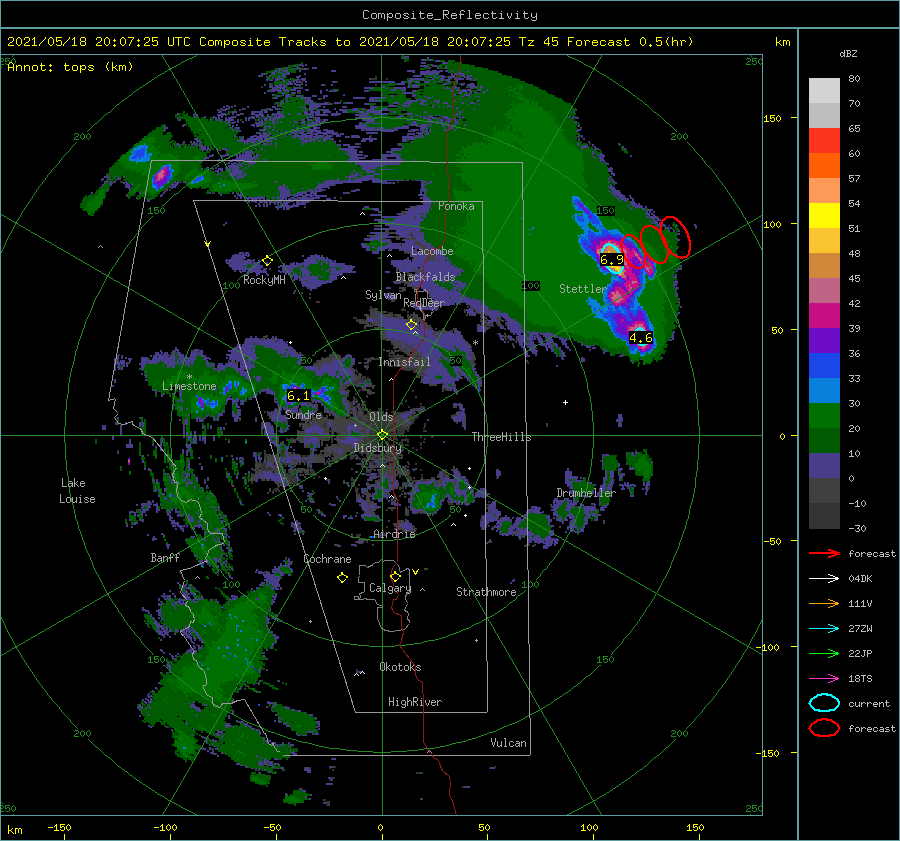This screenshot has height=841, width=900.
Task: Click the -100 tick on bottom km axis
Action: click(164, 827)
